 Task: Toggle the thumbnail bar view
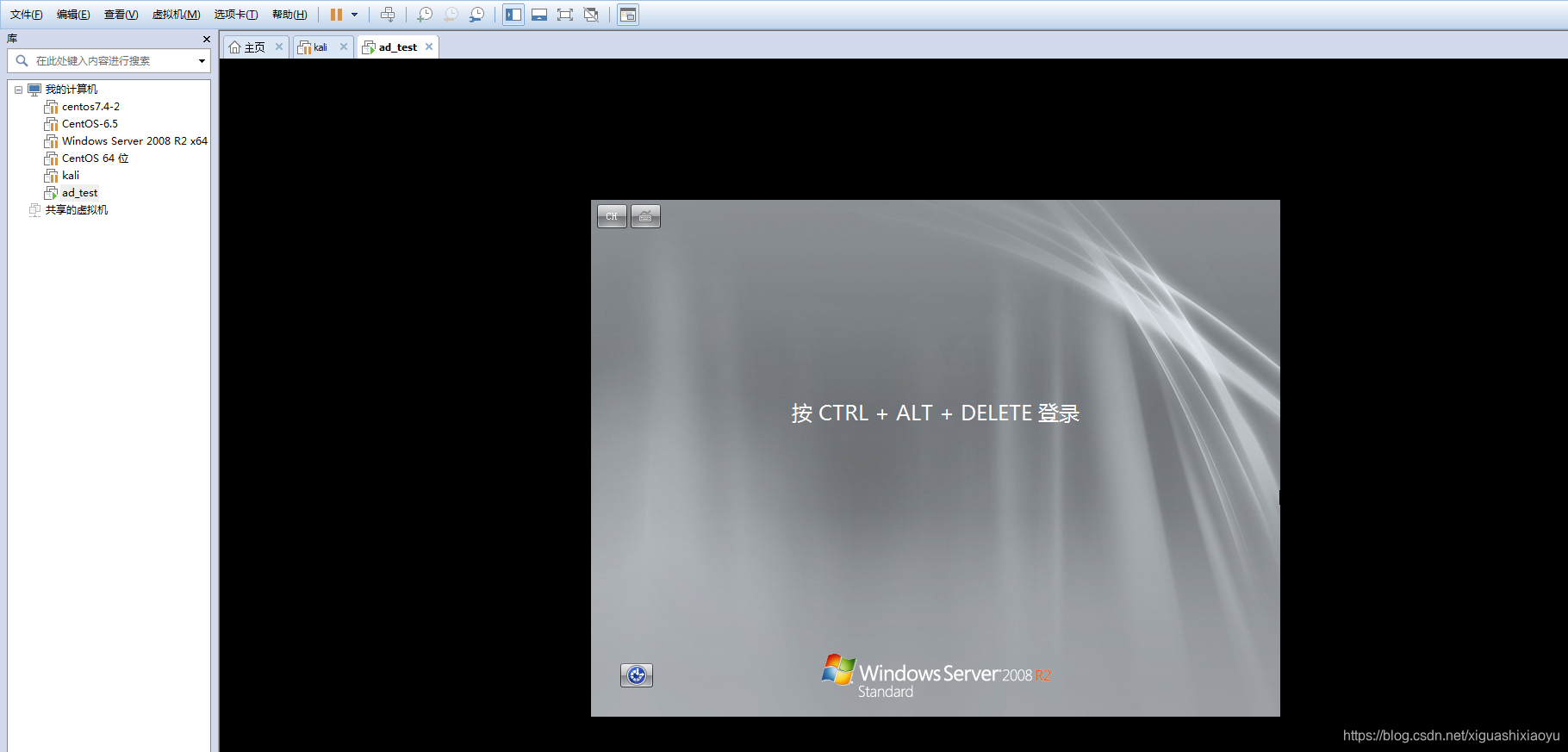[x=539, y=15]
